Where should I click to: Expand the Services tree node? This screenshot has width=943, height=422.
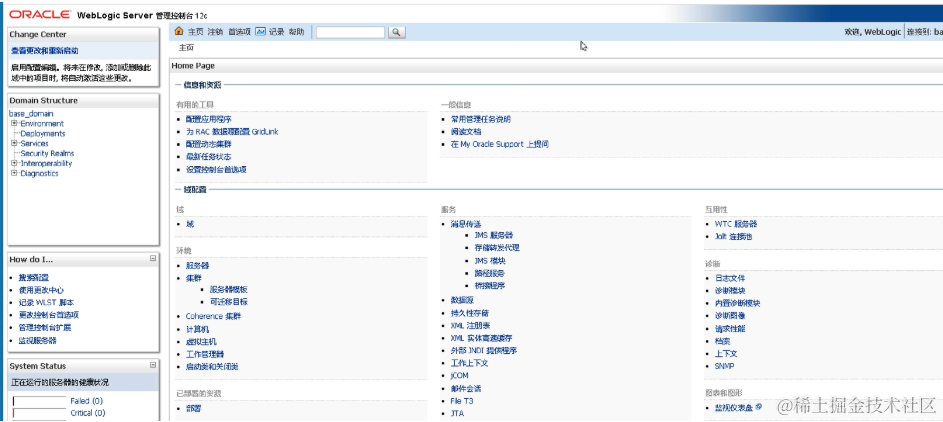pos(14,143)
